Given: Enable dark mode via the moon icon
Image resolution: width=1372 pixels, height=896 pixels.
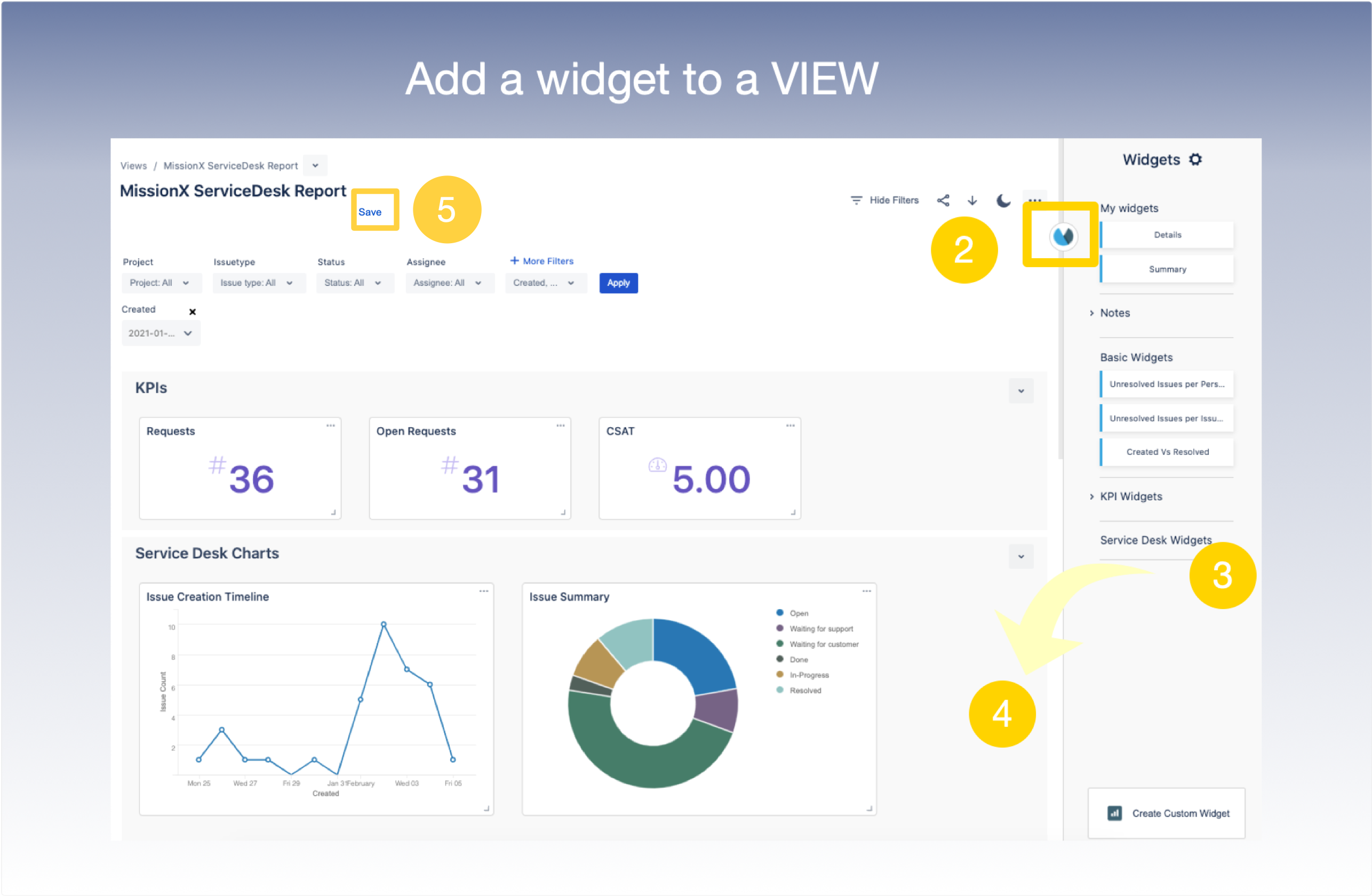Looking at the screenshot, I should 1003,200.
